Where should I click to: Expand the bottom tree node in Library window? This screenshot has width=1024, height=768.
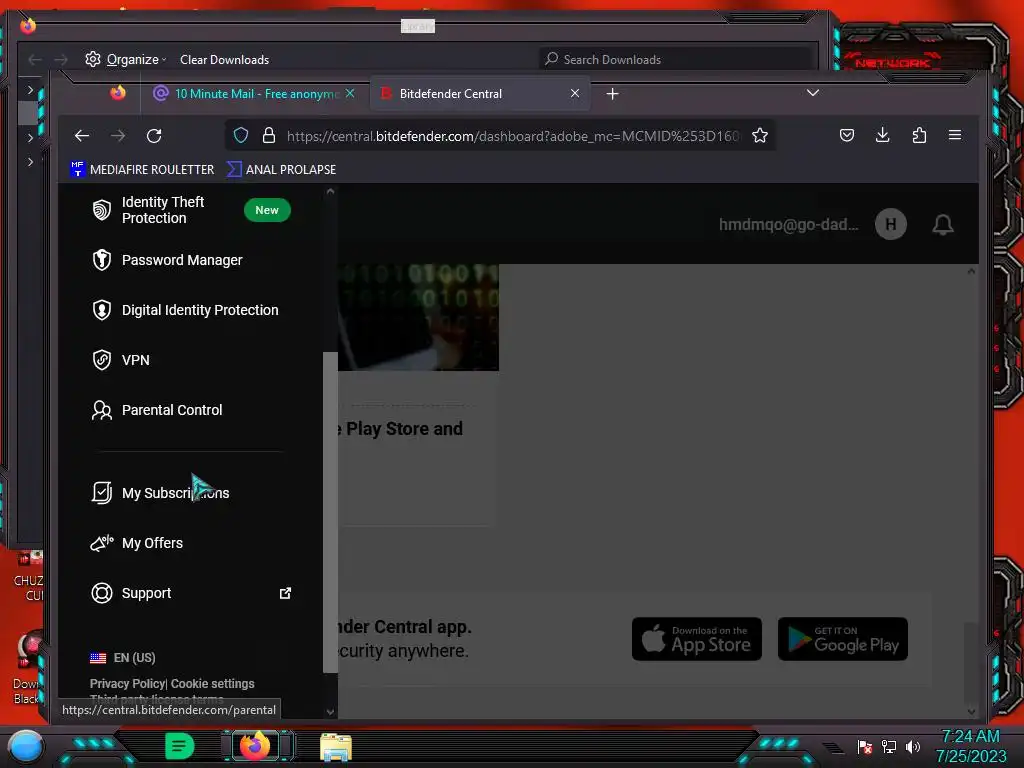[30, 161]
